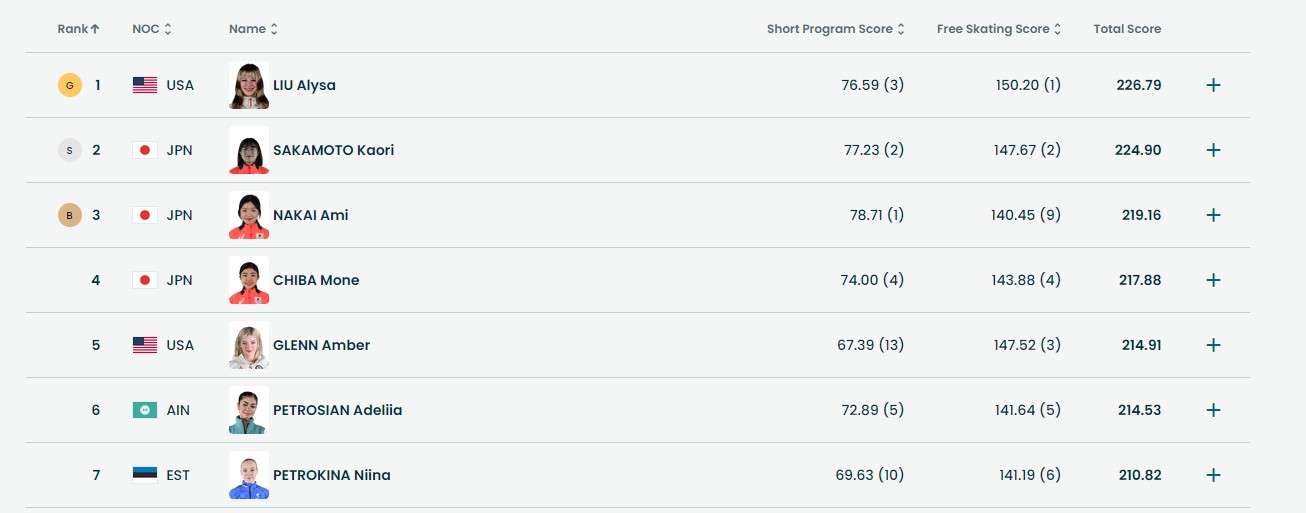Sort the table by Rank column
1306x513 pixels.
click(78, 29)
